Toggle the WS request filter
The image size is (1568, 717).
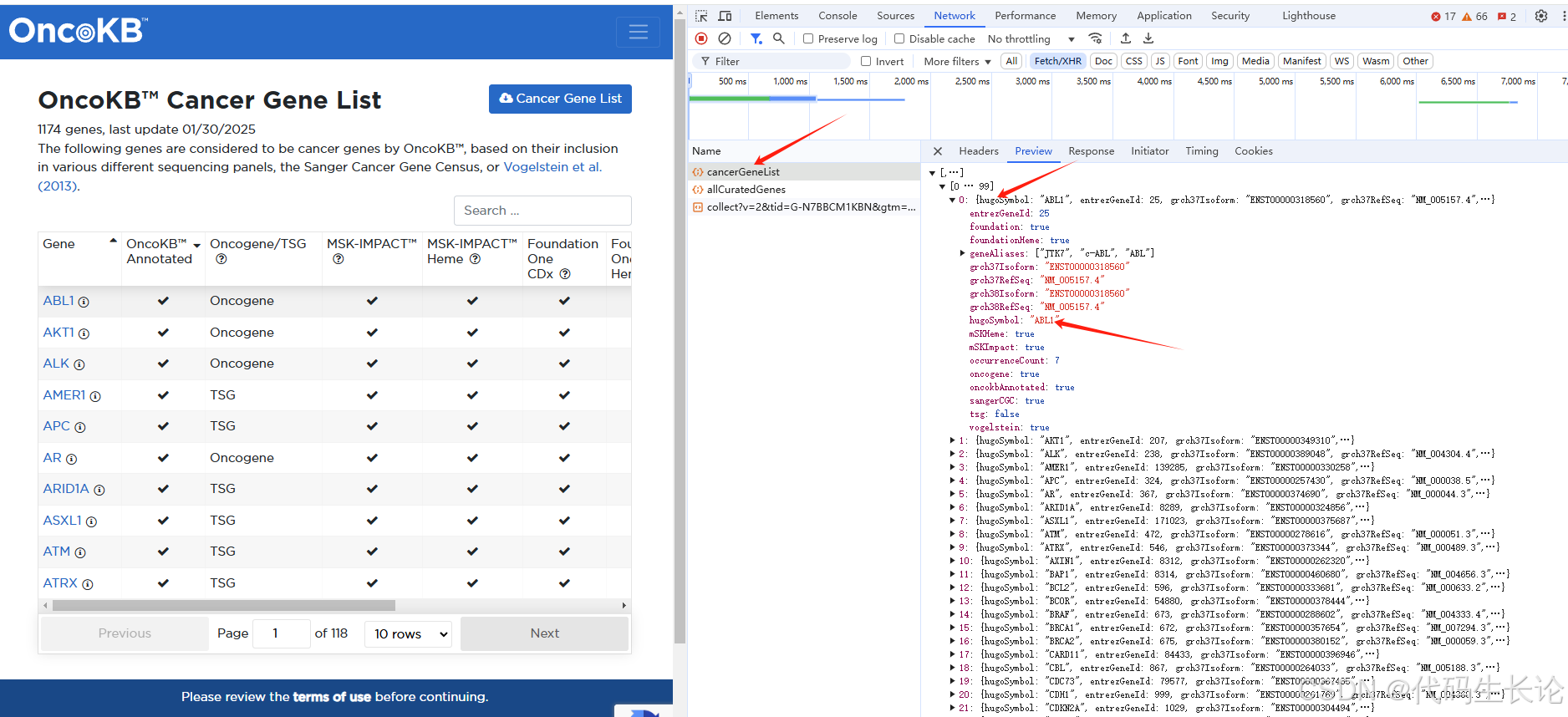[1341, 61]
